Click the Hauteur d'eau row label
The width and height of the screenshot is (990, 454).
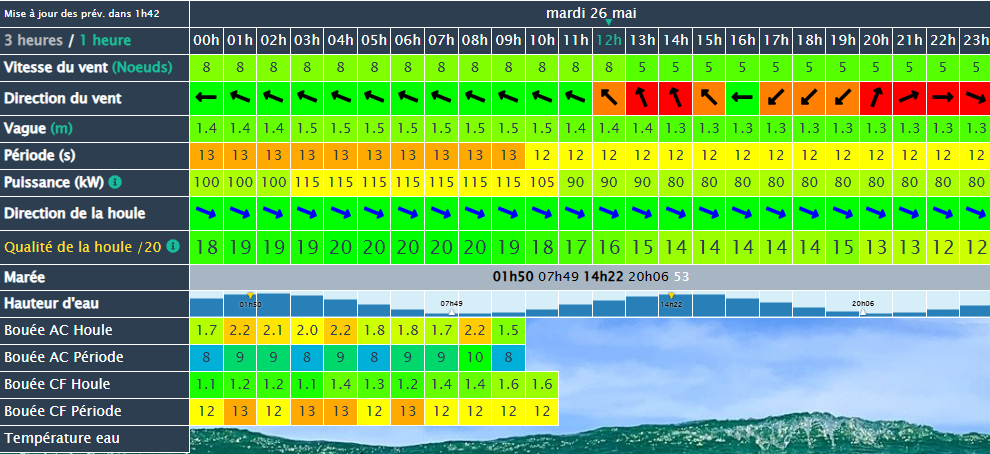click(51, 304)
